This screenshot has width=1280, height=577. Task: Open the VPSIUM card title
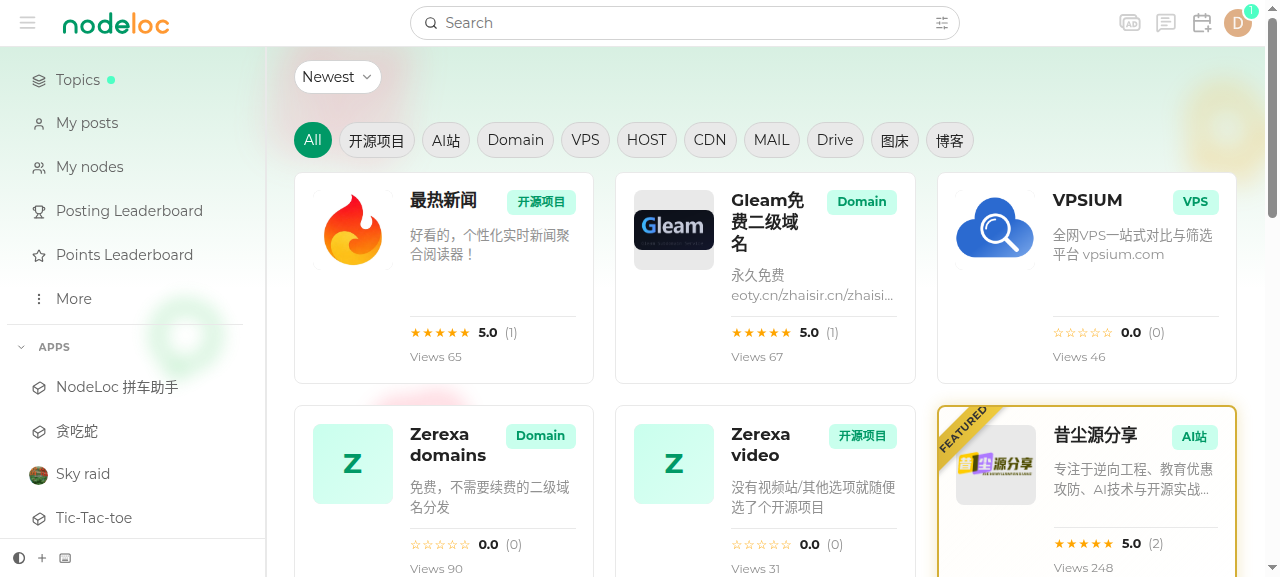tap(1088, 200)
